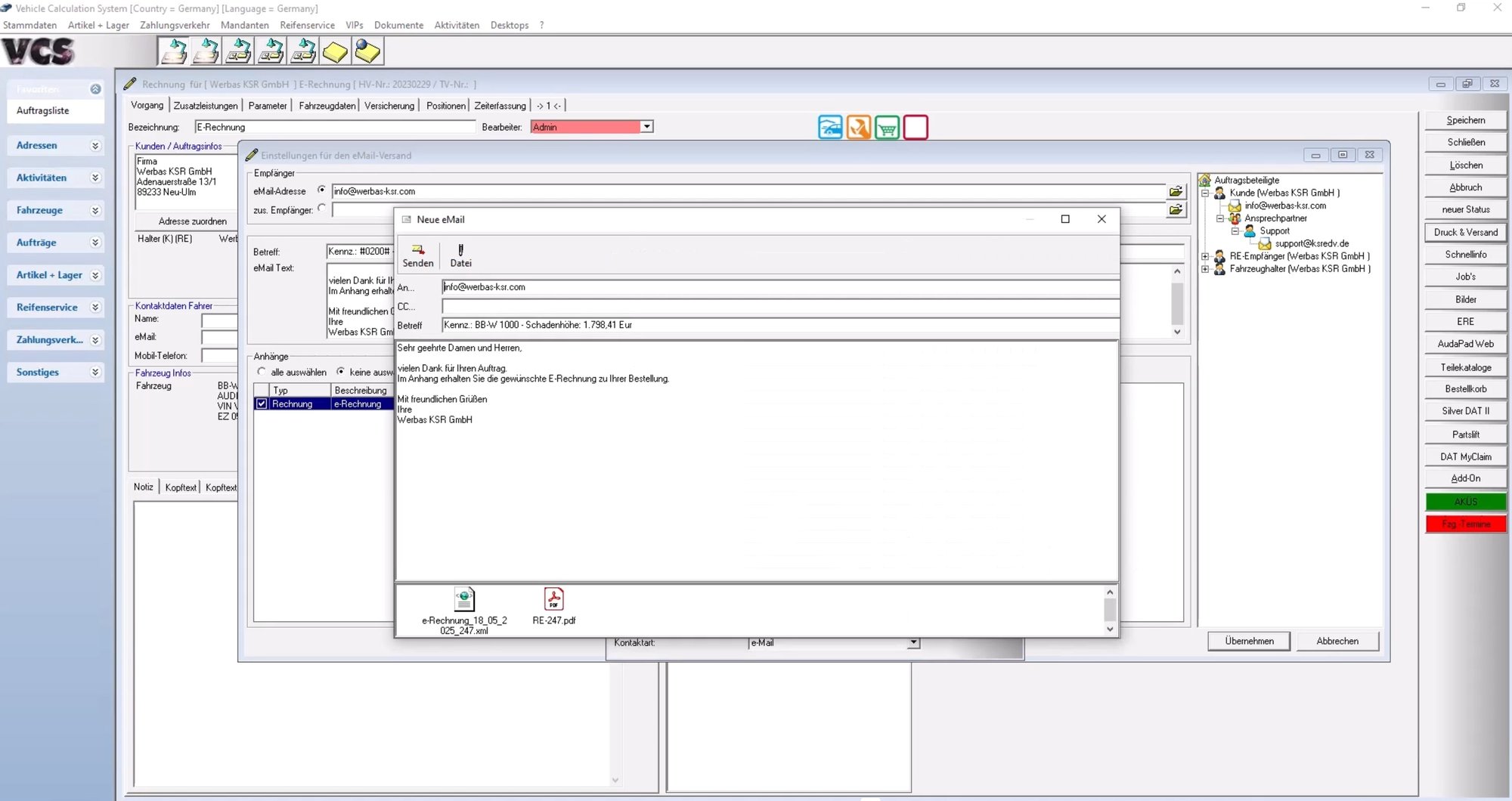Click the Druck & Versand button
Screen dimensions: 1512x801
coord(1466,232)
